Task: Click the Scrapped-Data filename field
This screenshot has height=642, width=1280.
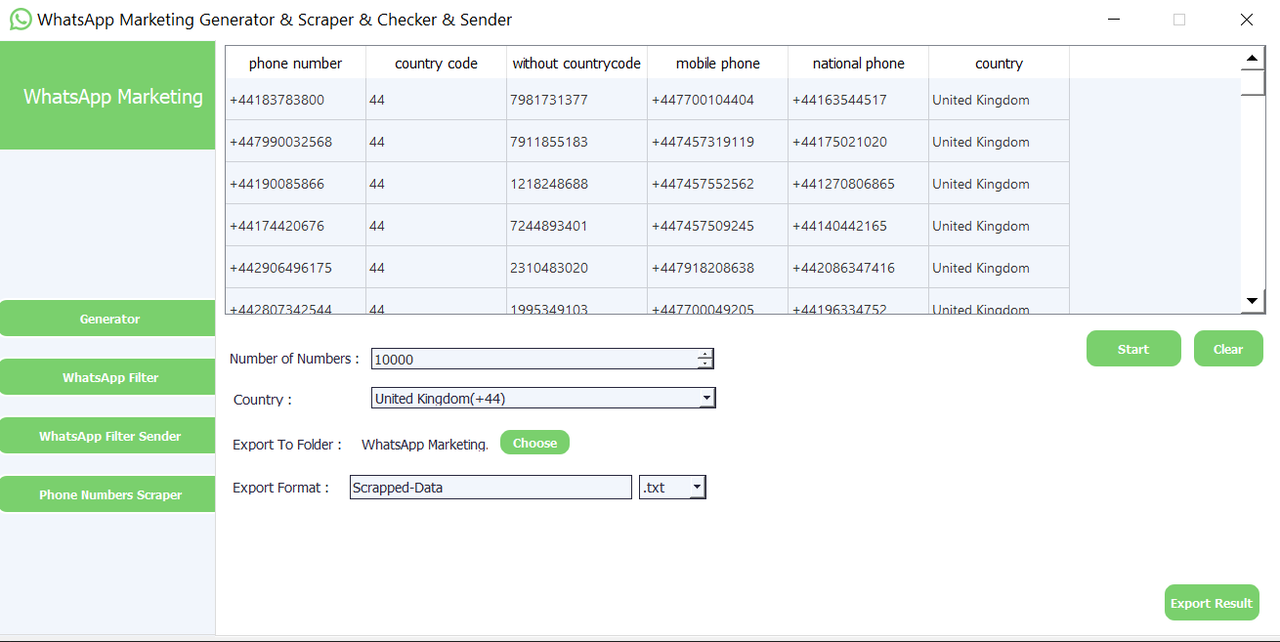Action: [491, 488]
